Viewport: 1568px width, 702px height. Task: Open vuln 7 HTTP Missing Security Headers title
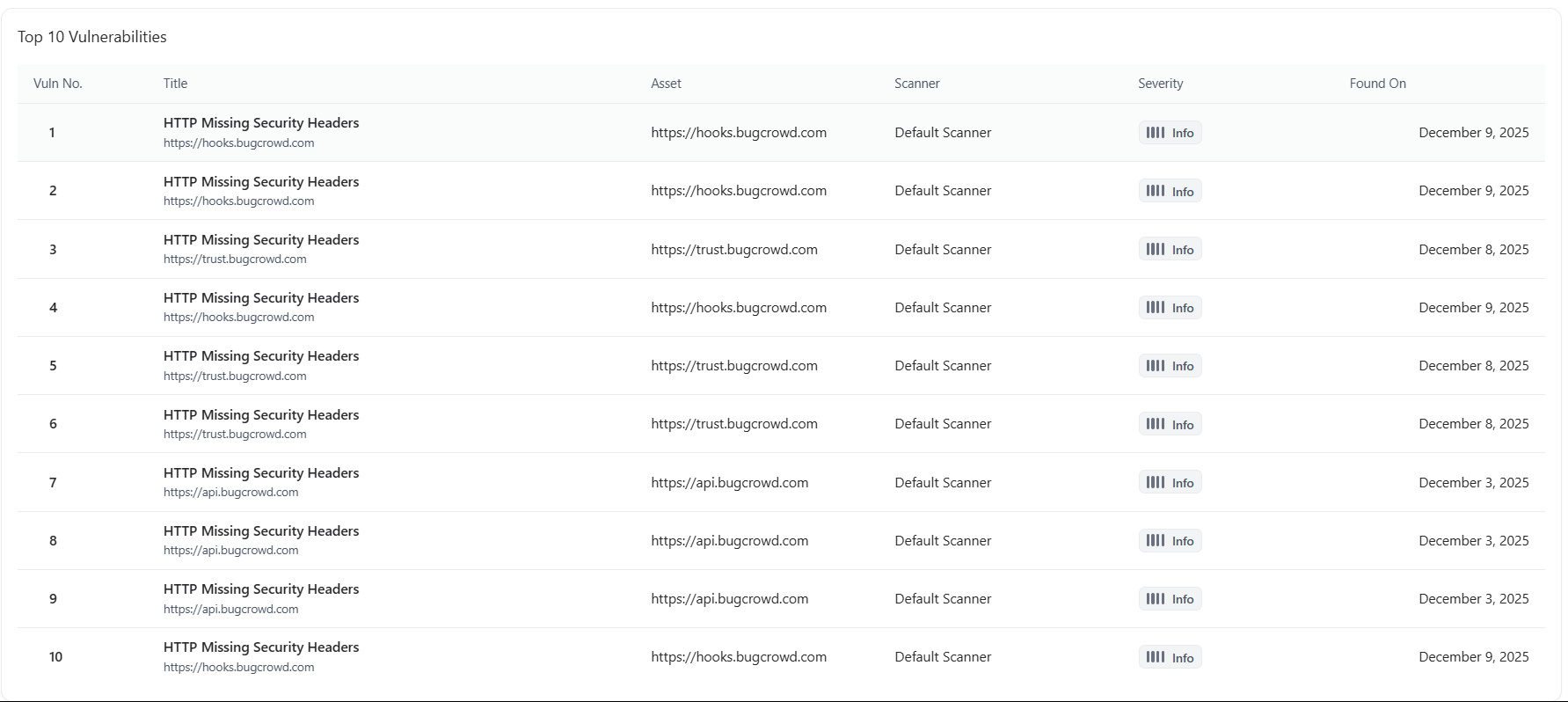(x=261, y=473)
